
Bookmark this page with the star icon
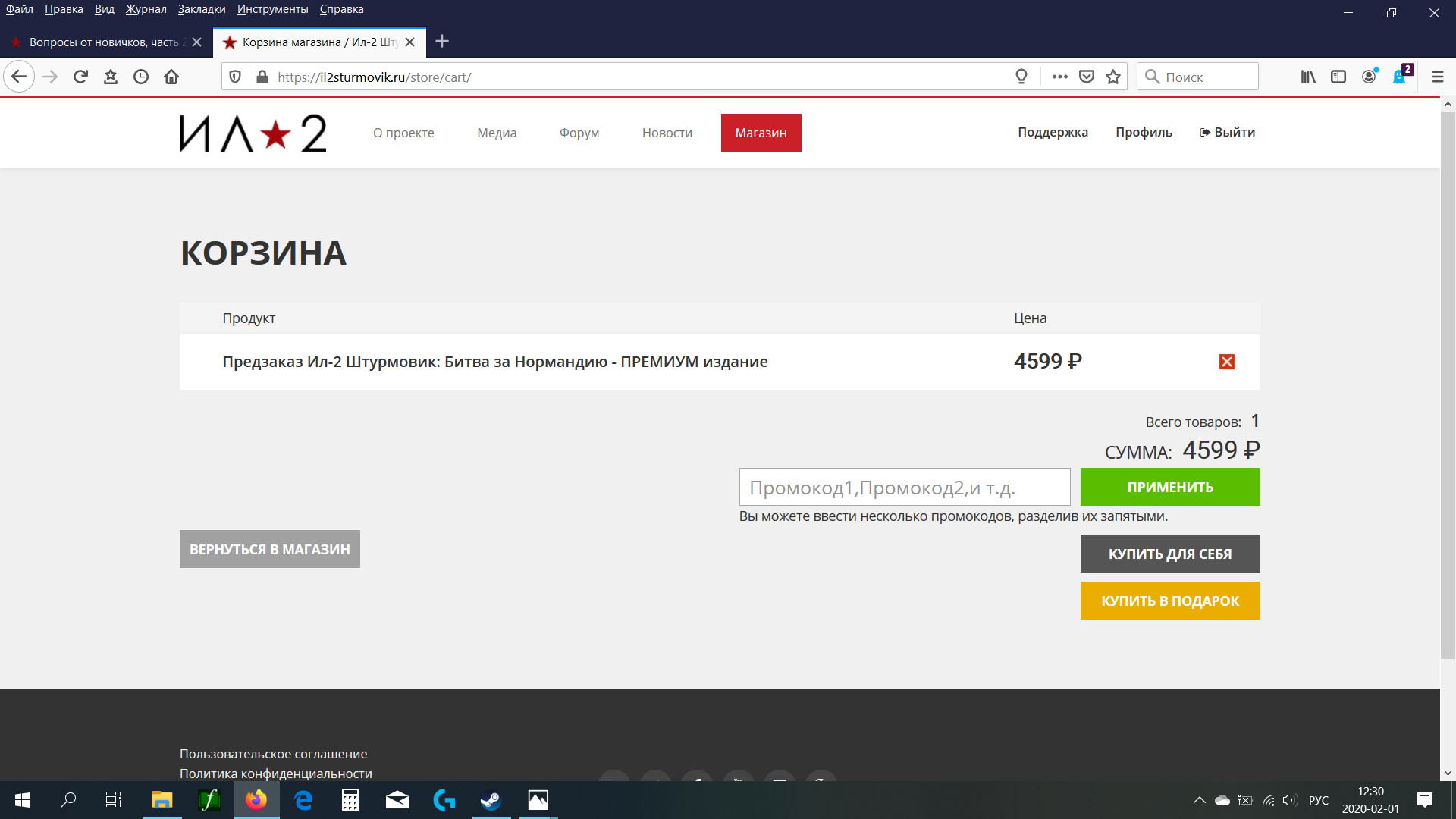click(x=1113, y=77)
